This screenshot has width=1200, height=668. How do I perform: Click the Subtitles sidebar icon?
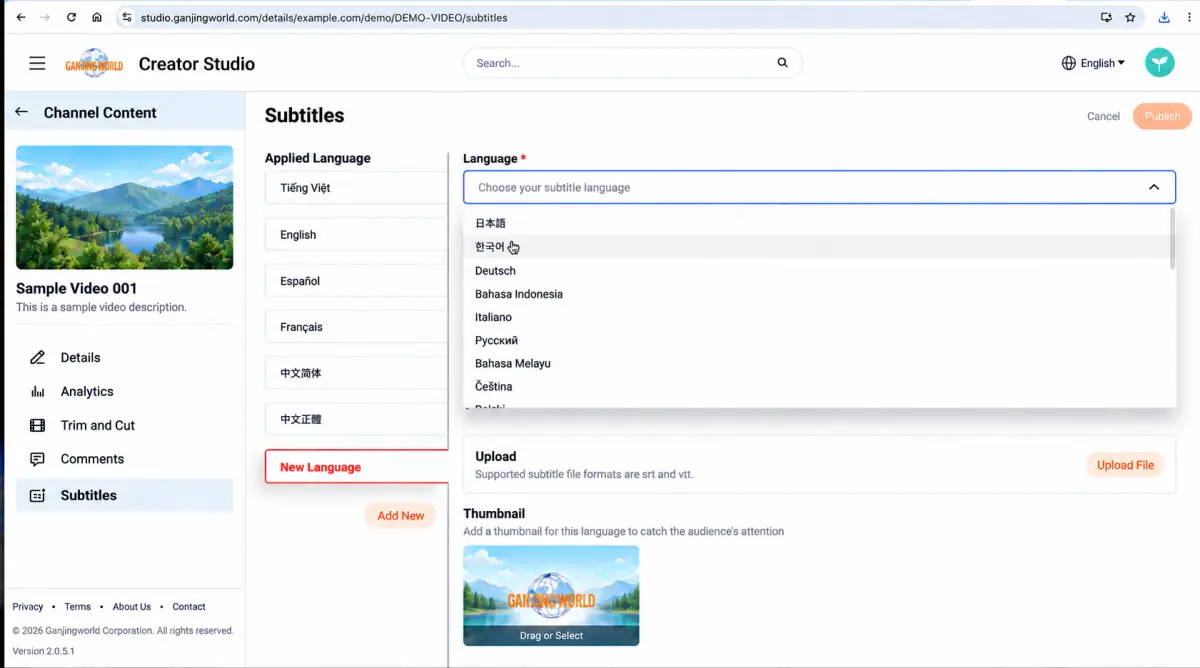(38, 495)
